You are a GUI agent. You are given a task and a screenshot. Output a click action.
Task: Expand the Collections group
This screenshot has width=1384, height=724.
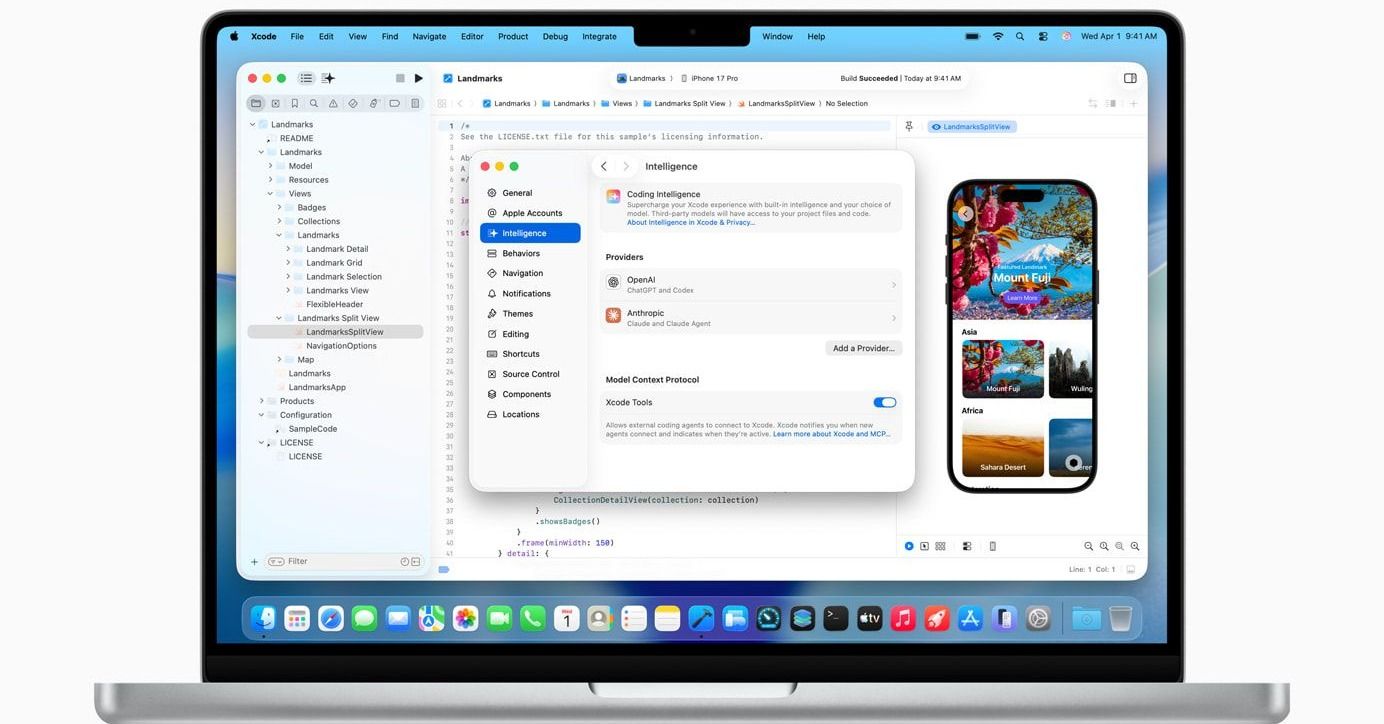(279, 222)
